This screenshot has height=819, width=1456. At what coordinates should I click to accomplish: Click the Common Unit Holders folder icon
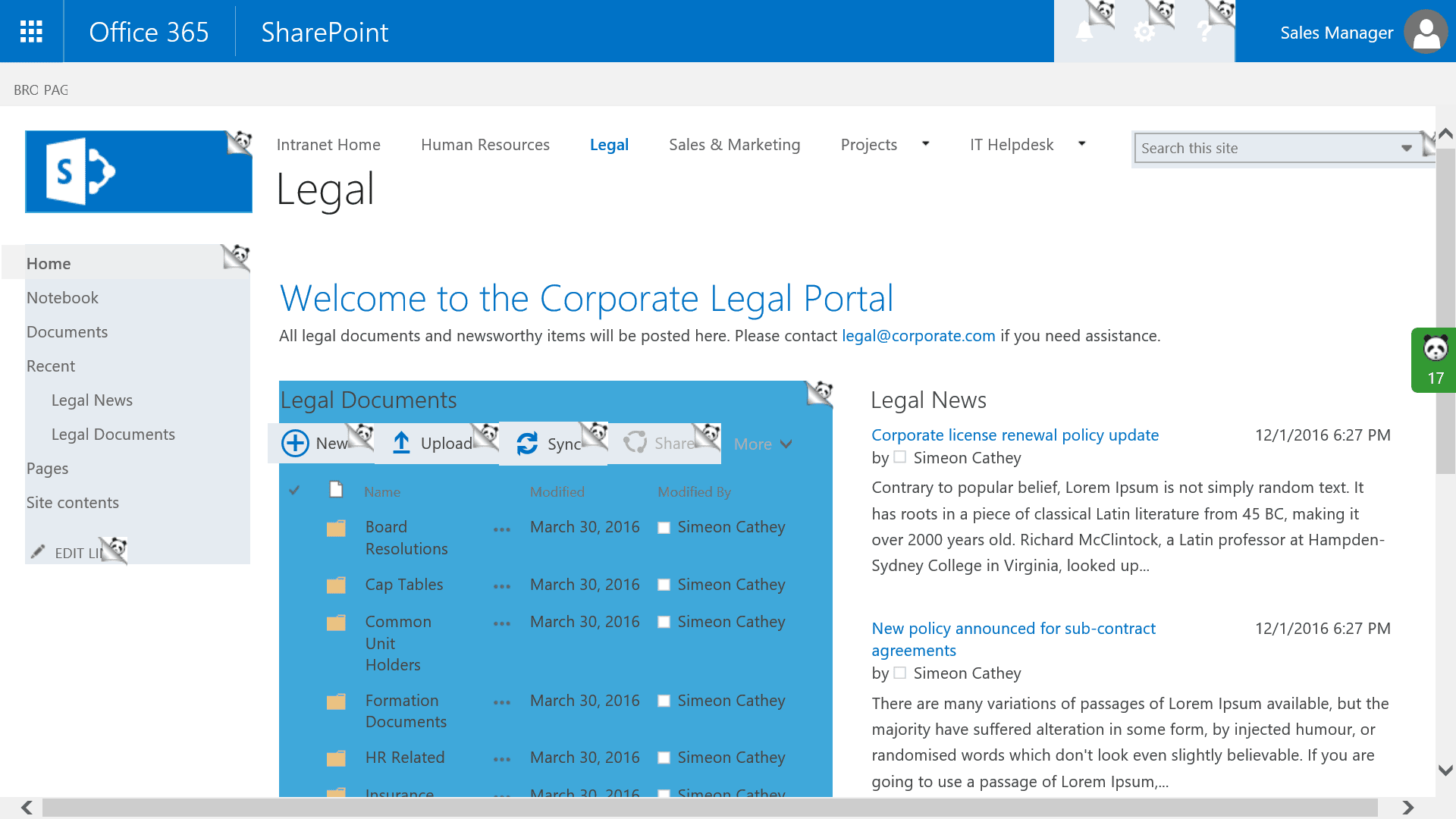click(x=336, y=623)
